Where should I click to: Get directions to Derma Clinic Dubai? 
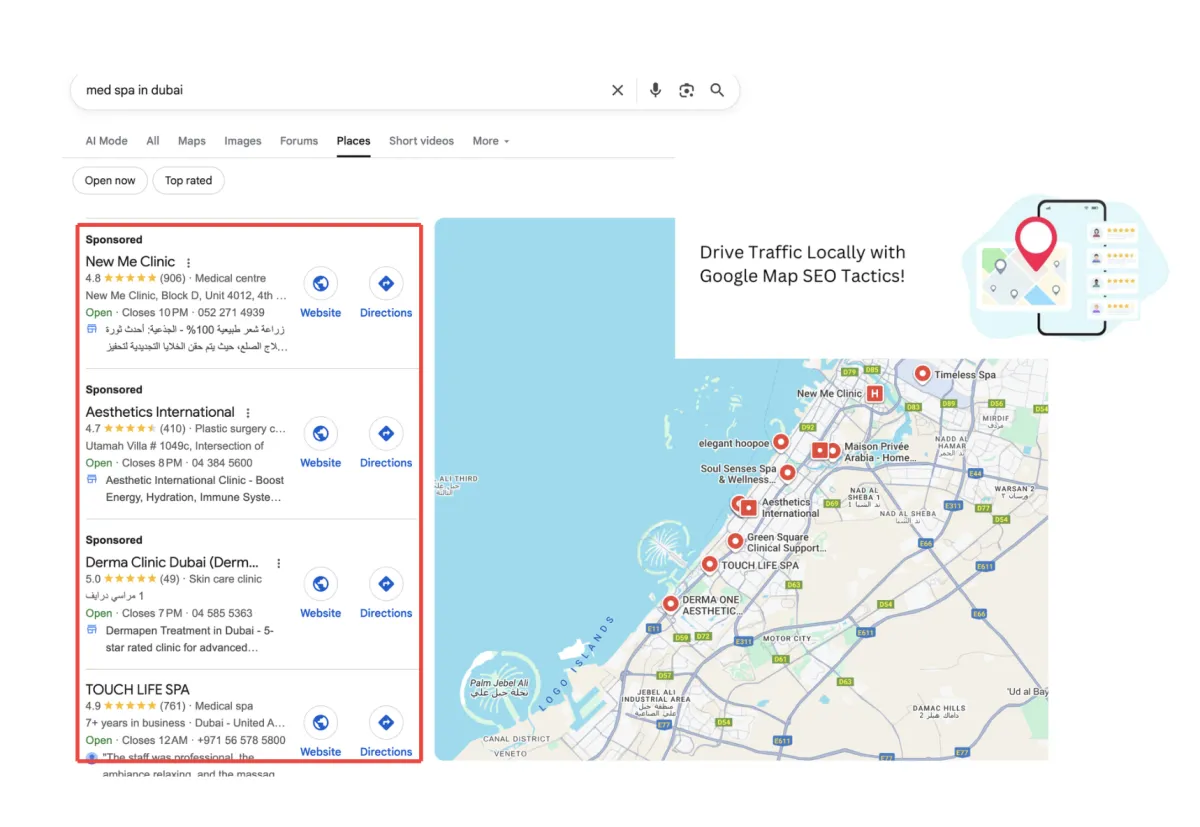pos(386,583)
